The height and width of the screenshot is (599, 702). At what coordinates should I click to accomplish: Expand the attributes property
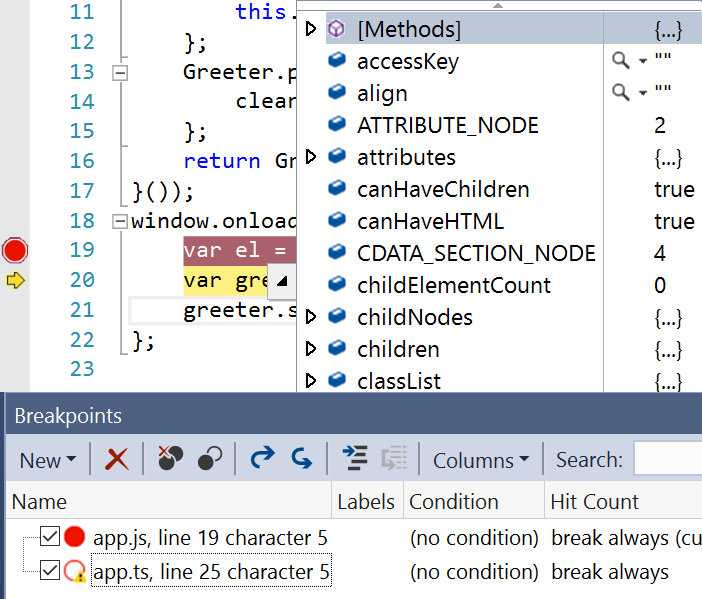pyautogui.click(x=311, y=157)
